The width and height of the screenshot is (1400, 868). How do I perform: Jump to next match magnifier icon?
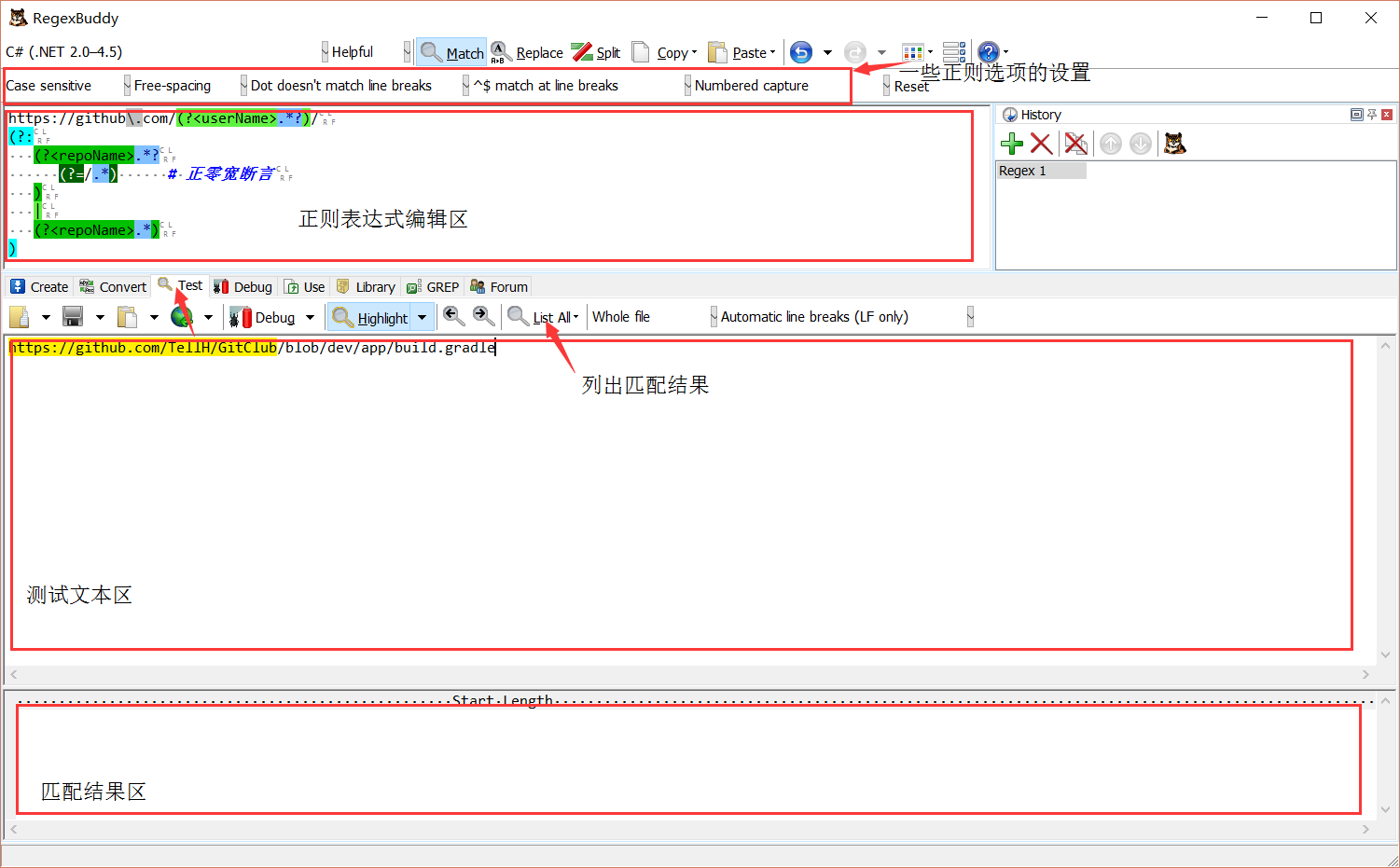(x=483, y=317)
